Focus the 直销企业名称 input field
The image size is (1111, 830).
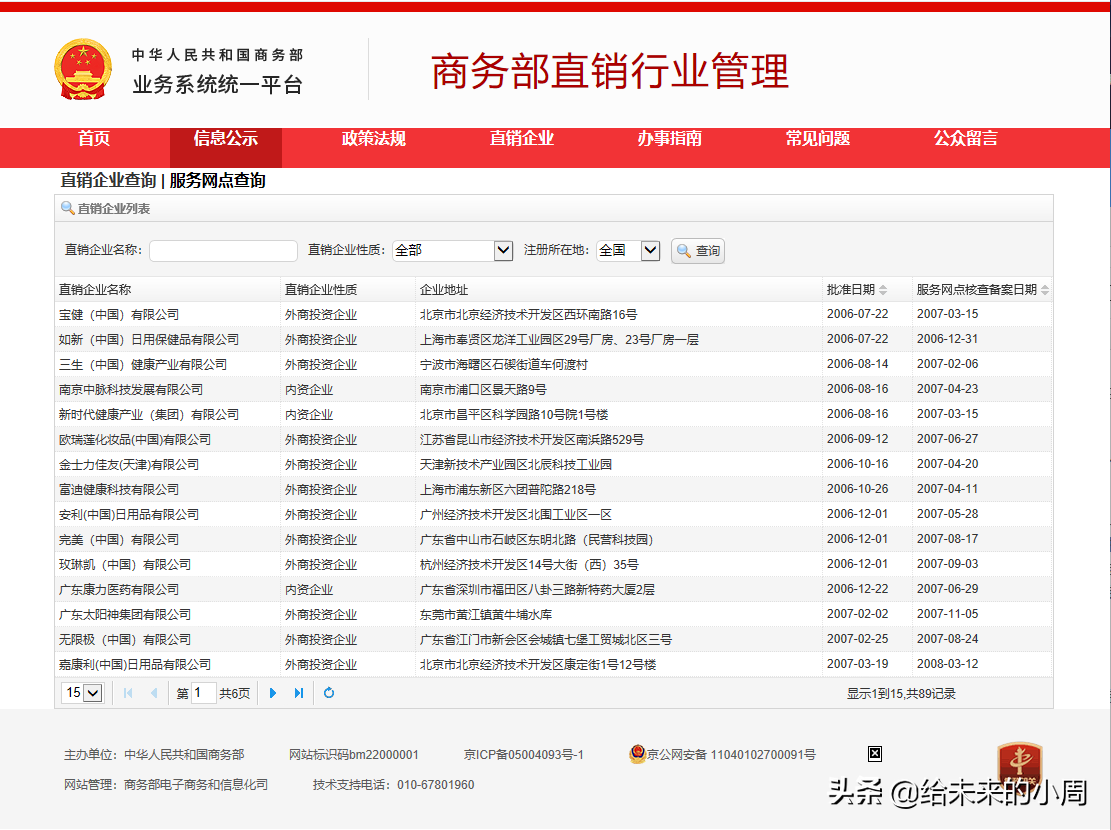tap(223, 251)
